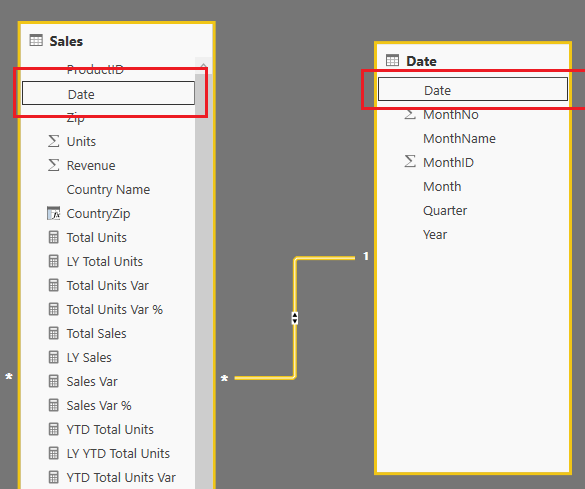Select the Month field in Date table
The width and height of the screenshot is (585, 489).
442,186
